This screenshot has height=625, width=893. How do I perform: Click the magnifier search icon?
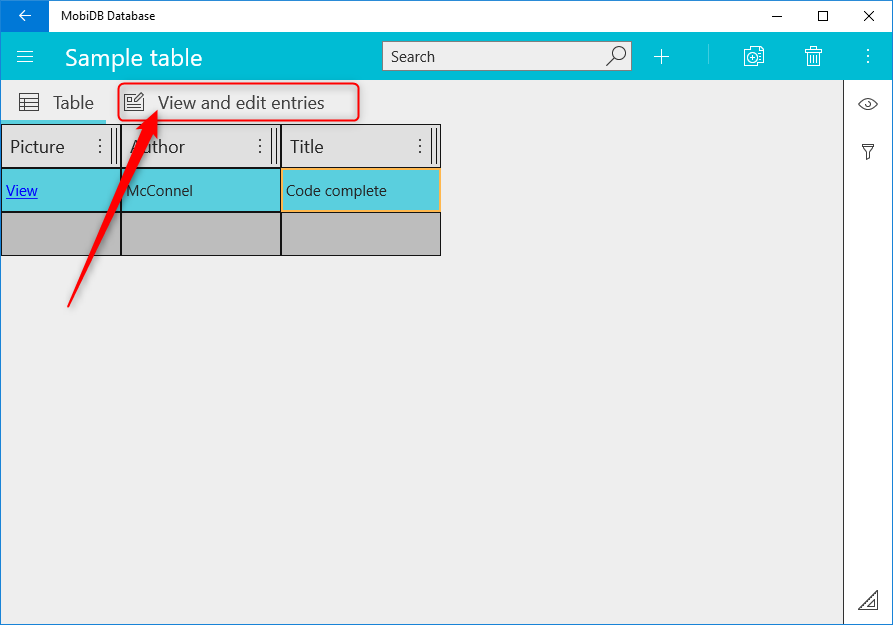[x=616, y=56]
